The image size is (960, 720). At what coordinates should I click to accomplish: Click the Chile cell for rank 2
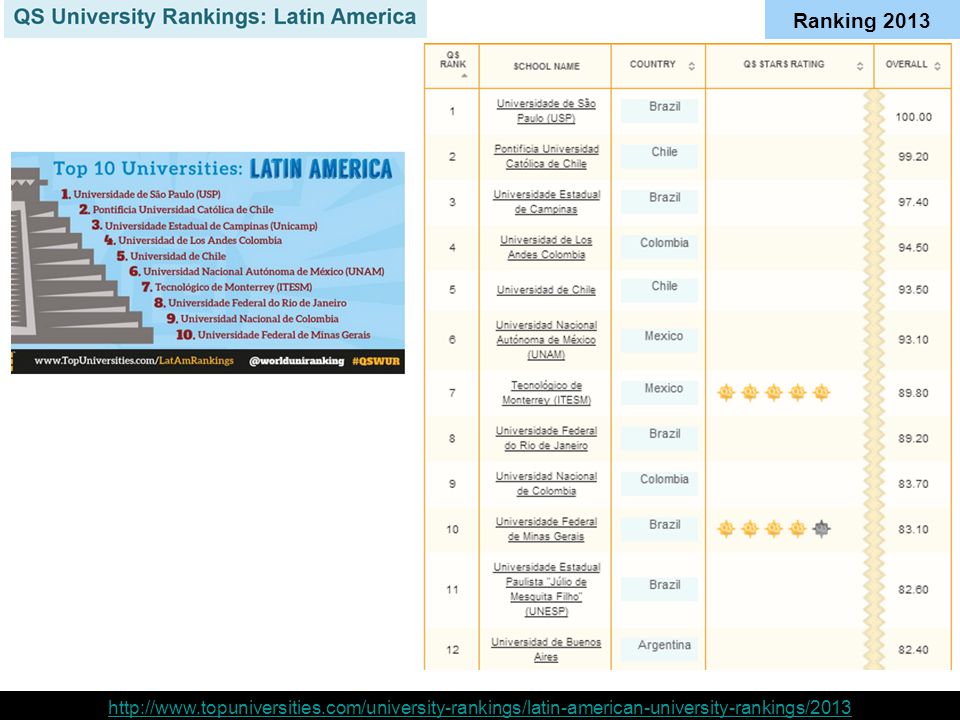[x=659, y=156]
